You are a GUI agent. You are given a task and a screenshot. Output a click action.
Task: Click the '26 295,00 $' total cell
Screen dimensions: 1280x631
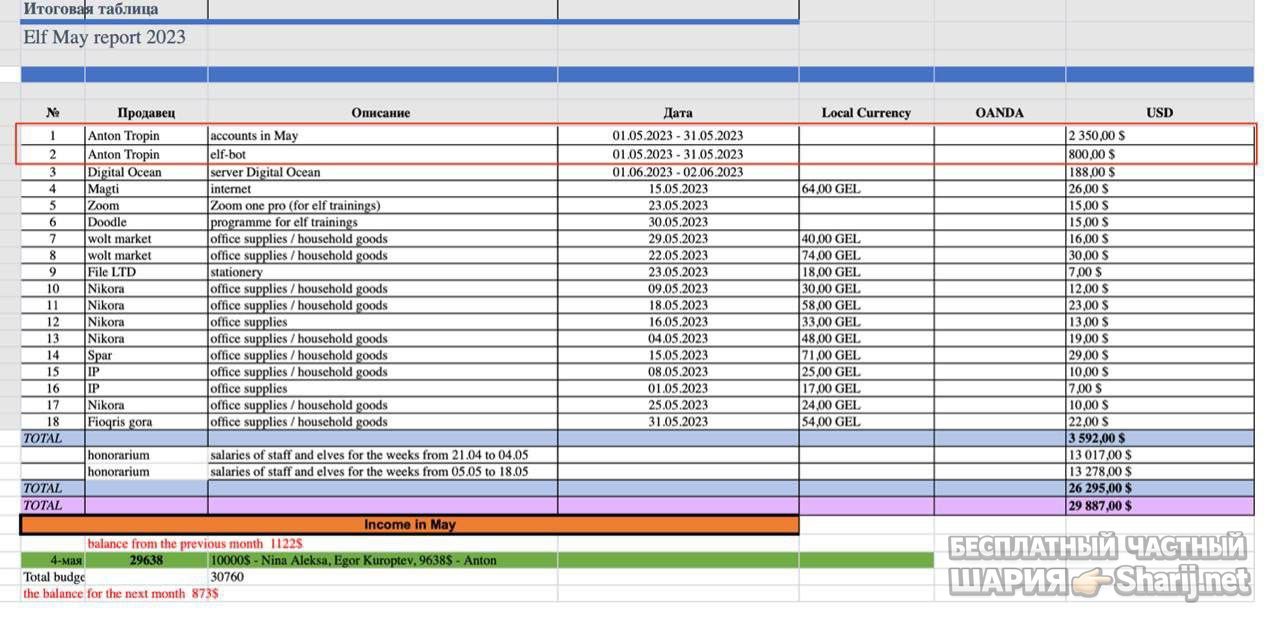[x=1159, y=488]
